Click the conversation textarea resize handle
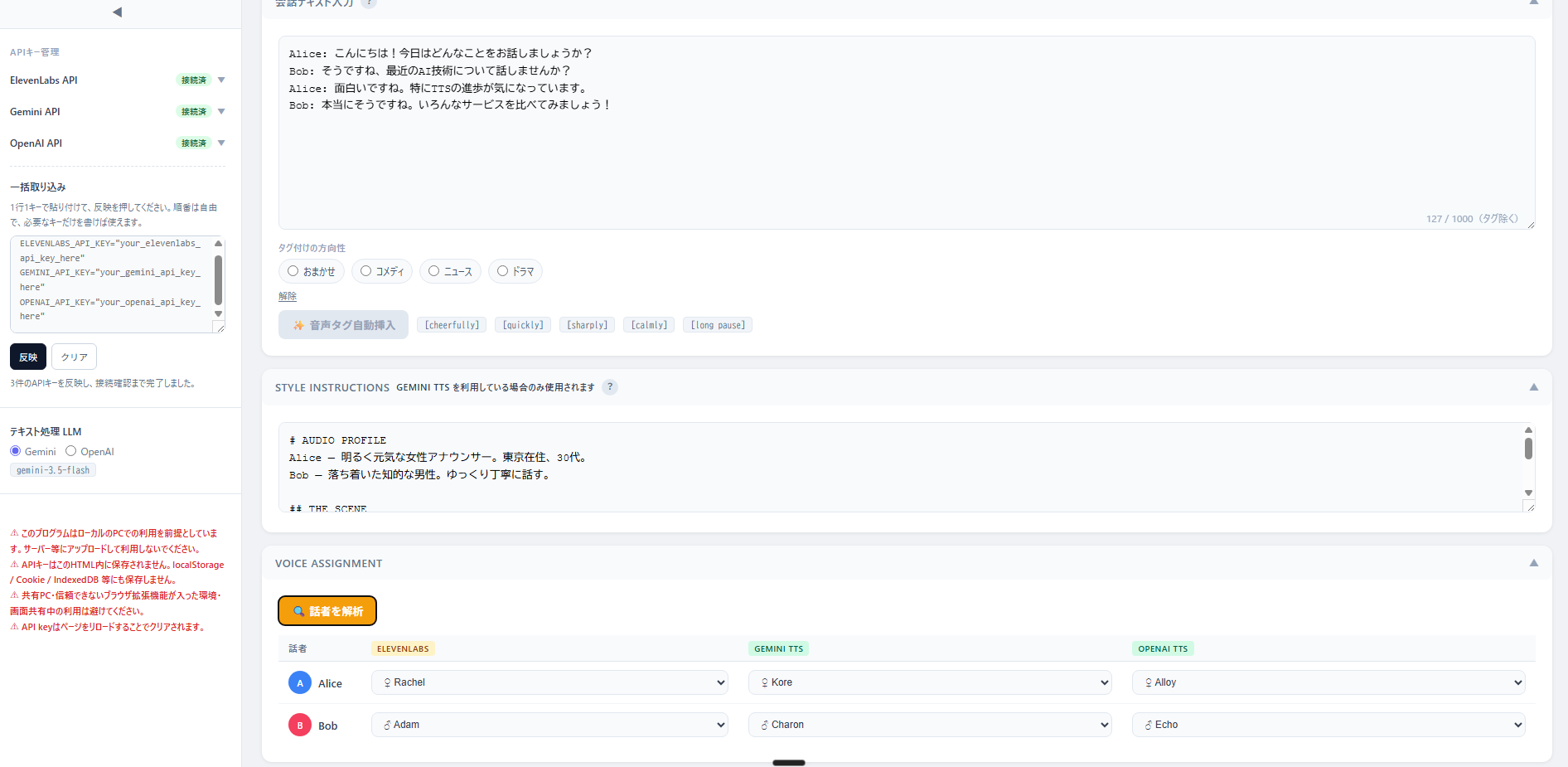Image resolution: width=1568 pixels, height=767 pixels. pos(1531,225)
